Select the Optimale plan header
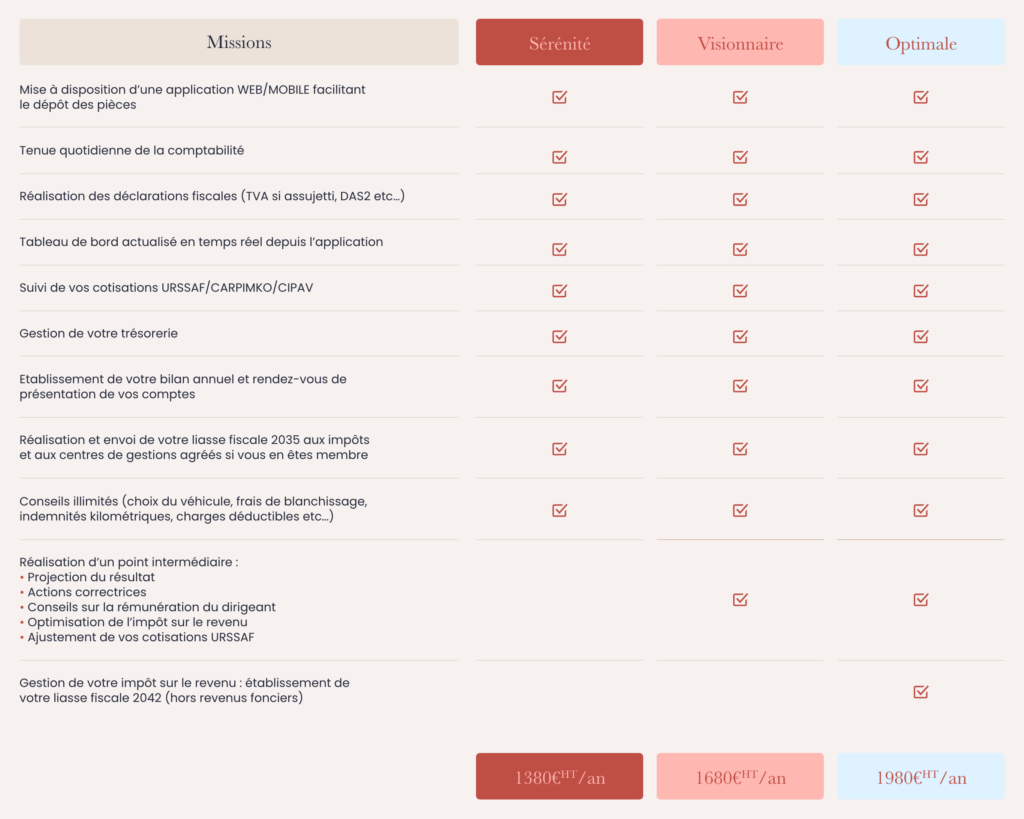 tap(920, 43)
